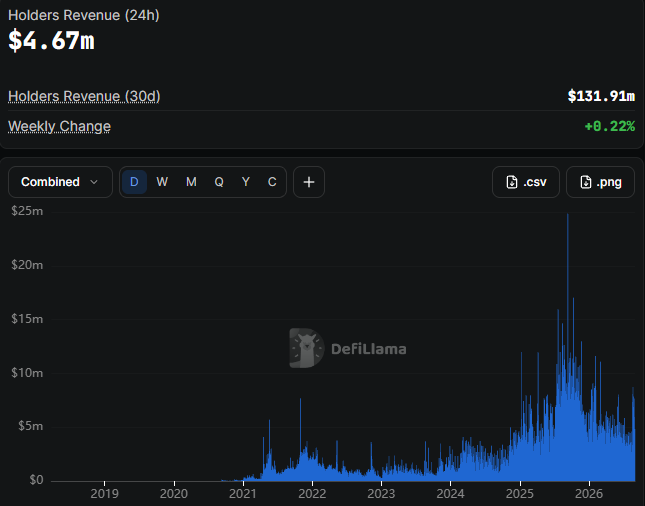Click the 2025 x-axis label

coord(520,494)
